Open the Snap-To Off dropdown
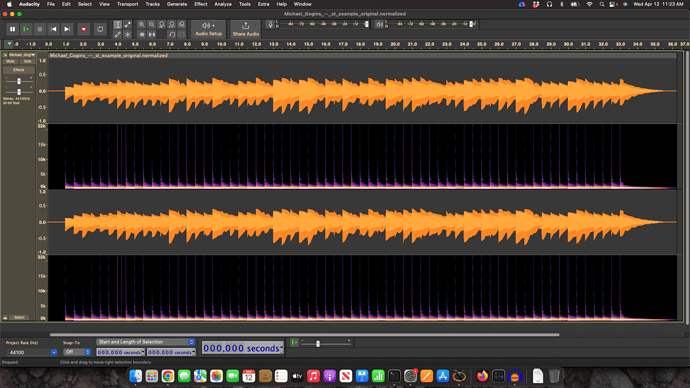 [77, 352]
